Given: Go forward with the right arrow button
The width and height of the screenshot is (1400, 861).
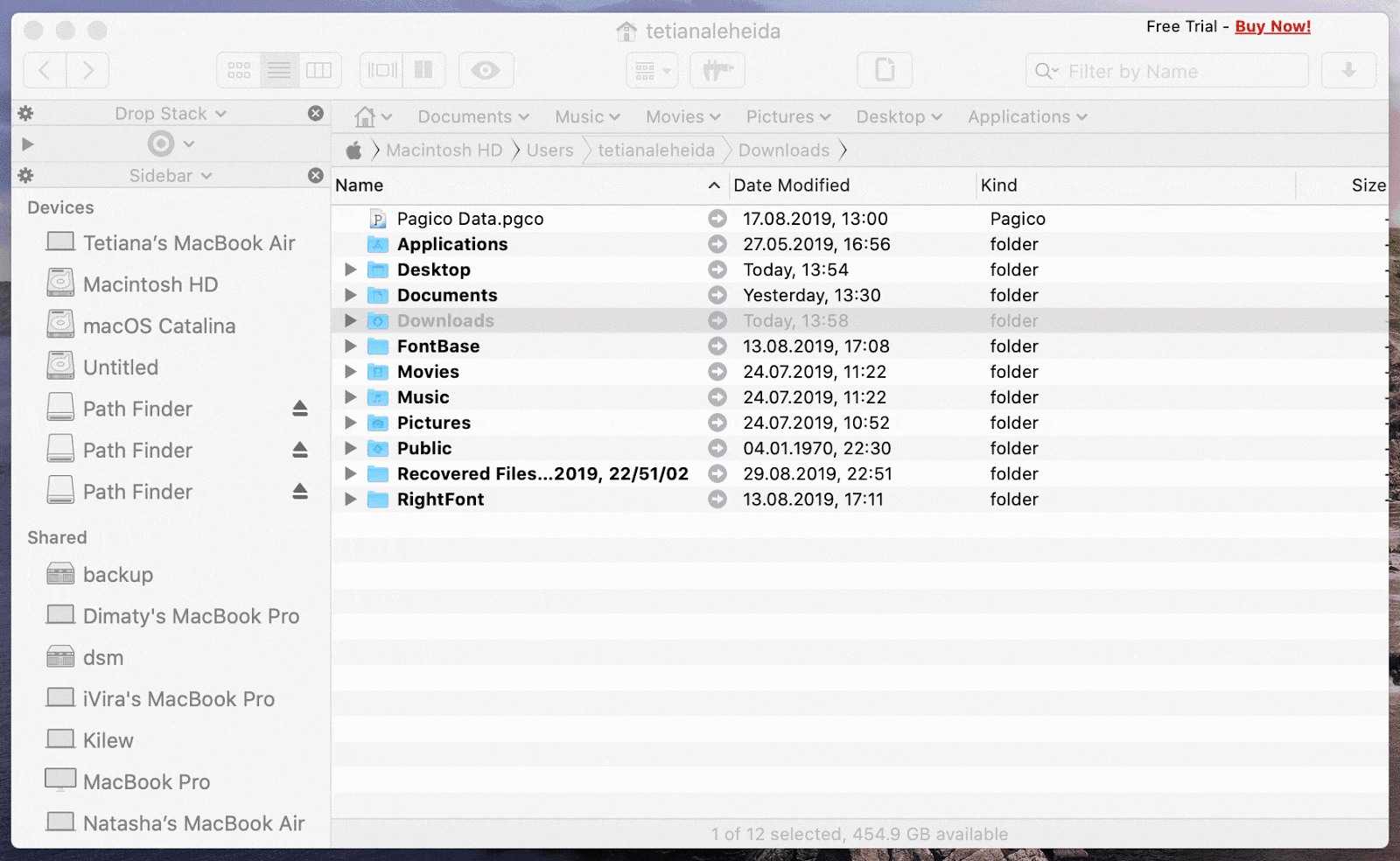Looking at the screenshot, I should coord(87,70).
